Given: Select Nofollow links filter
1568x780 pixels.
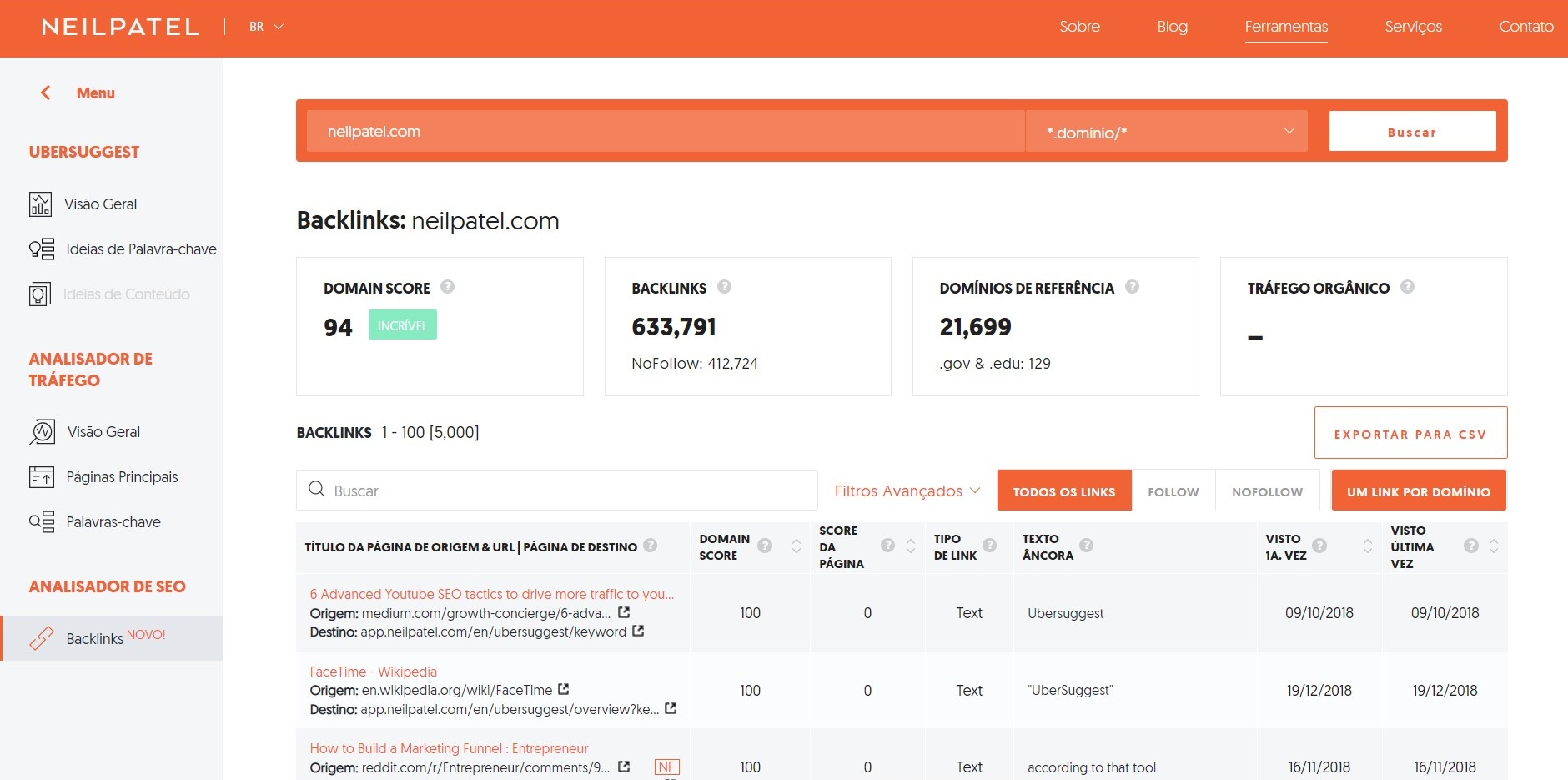Looking at the screenshot, I should click(1267, 491).
